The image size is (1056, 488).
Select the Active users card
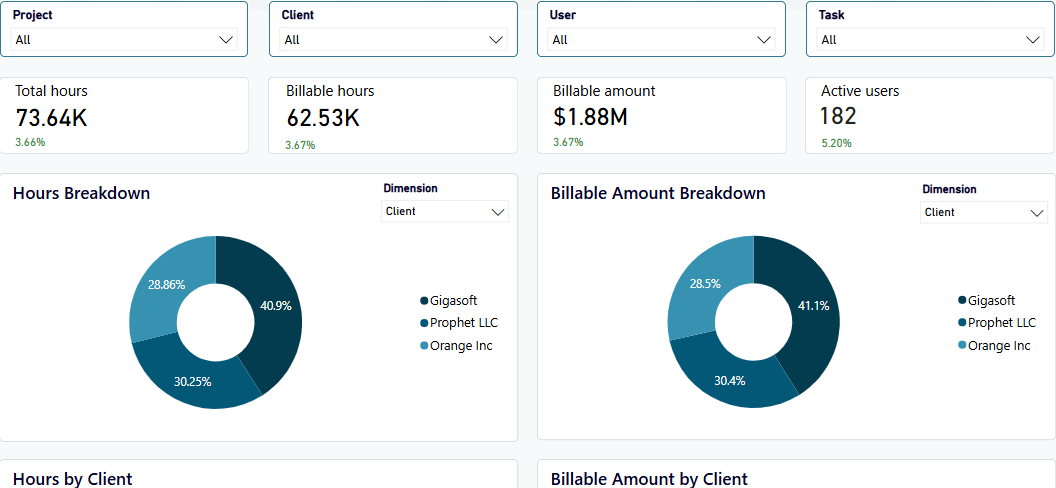pos(930,116)
